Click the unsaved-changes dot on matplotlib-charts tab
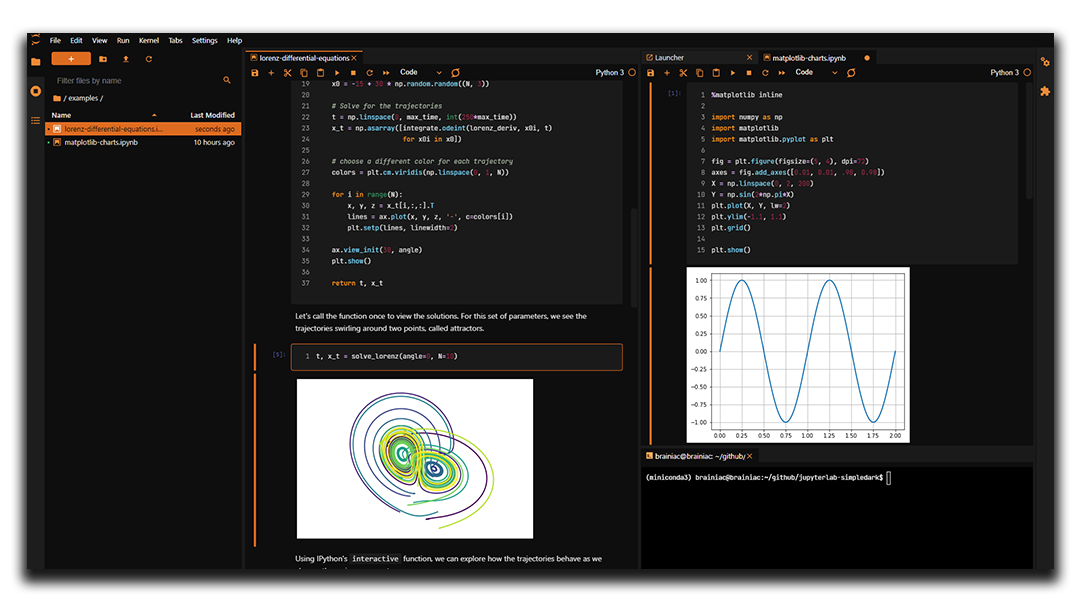 867,58
